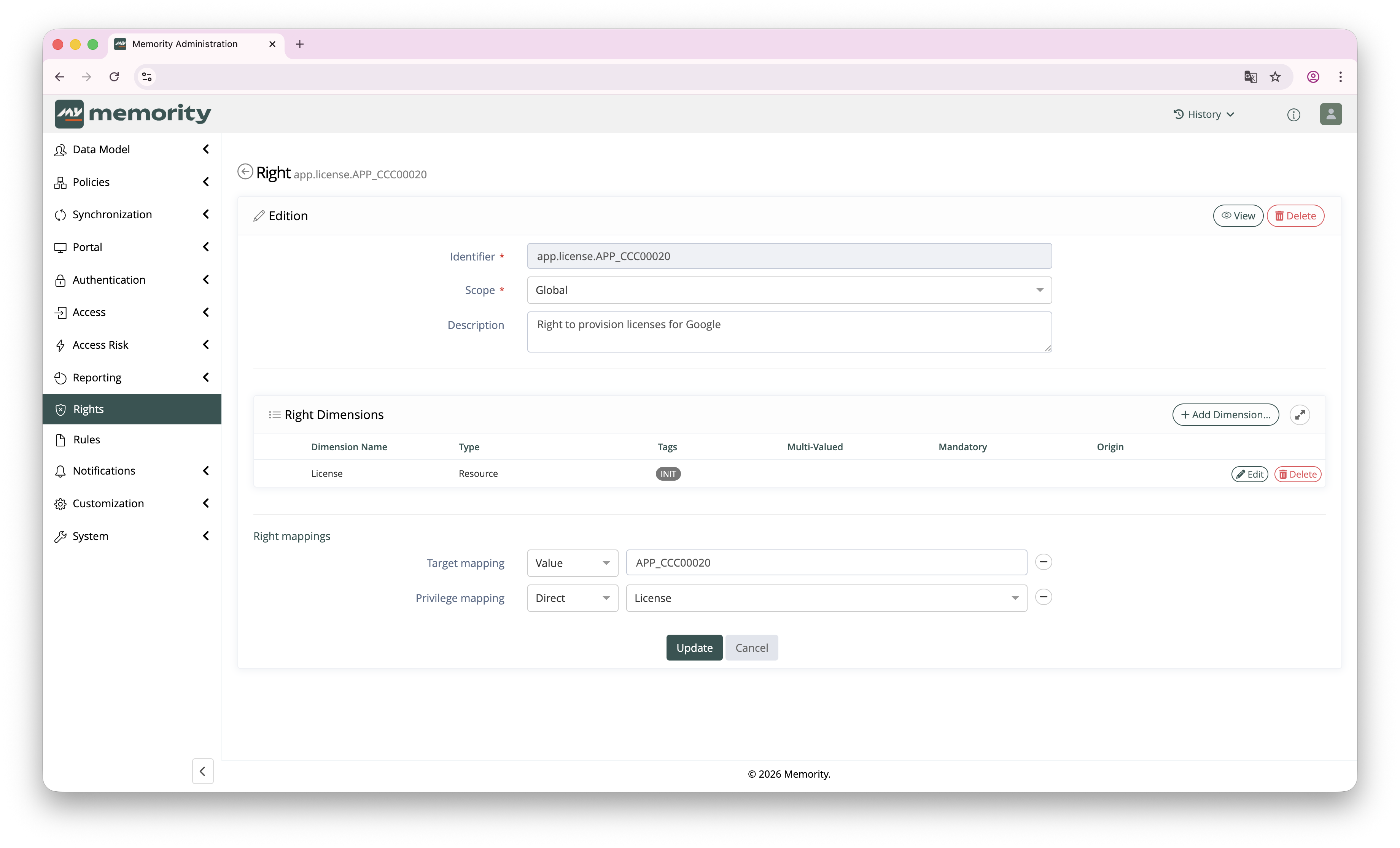Open the Reporting menu item
This screenshot has width=1400, height=848.
(x=132, y=378)
